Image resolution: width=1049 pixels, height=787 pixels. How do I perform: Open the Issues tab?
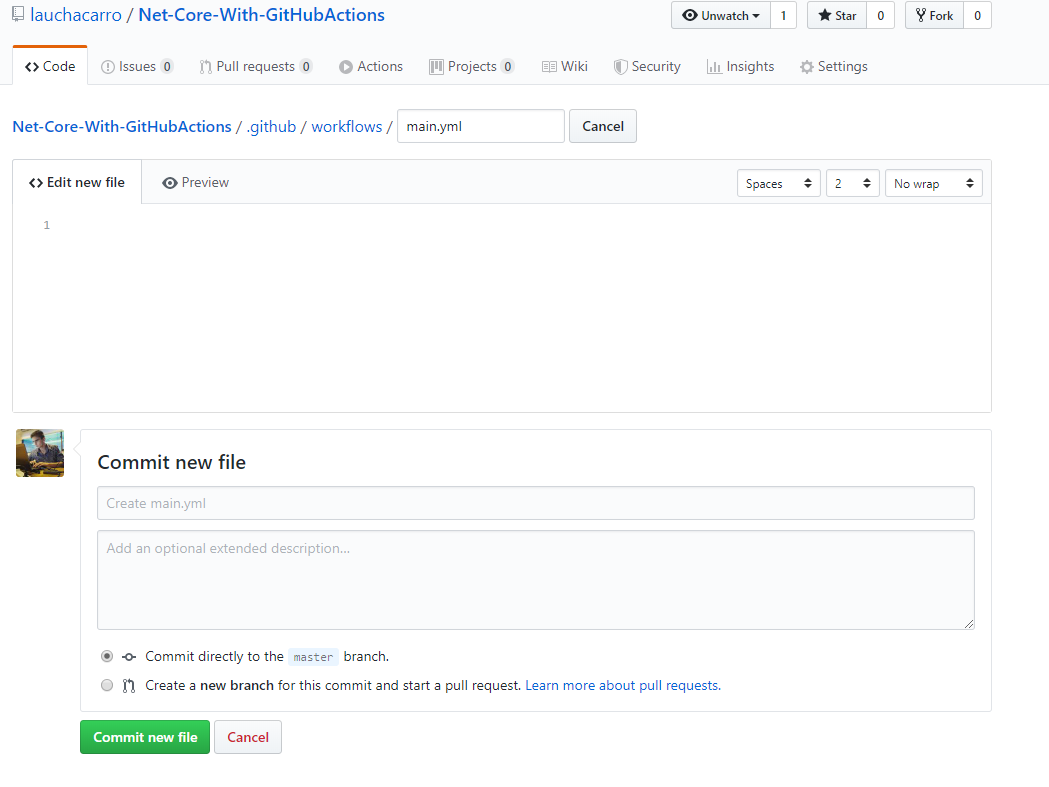(137, 66)
